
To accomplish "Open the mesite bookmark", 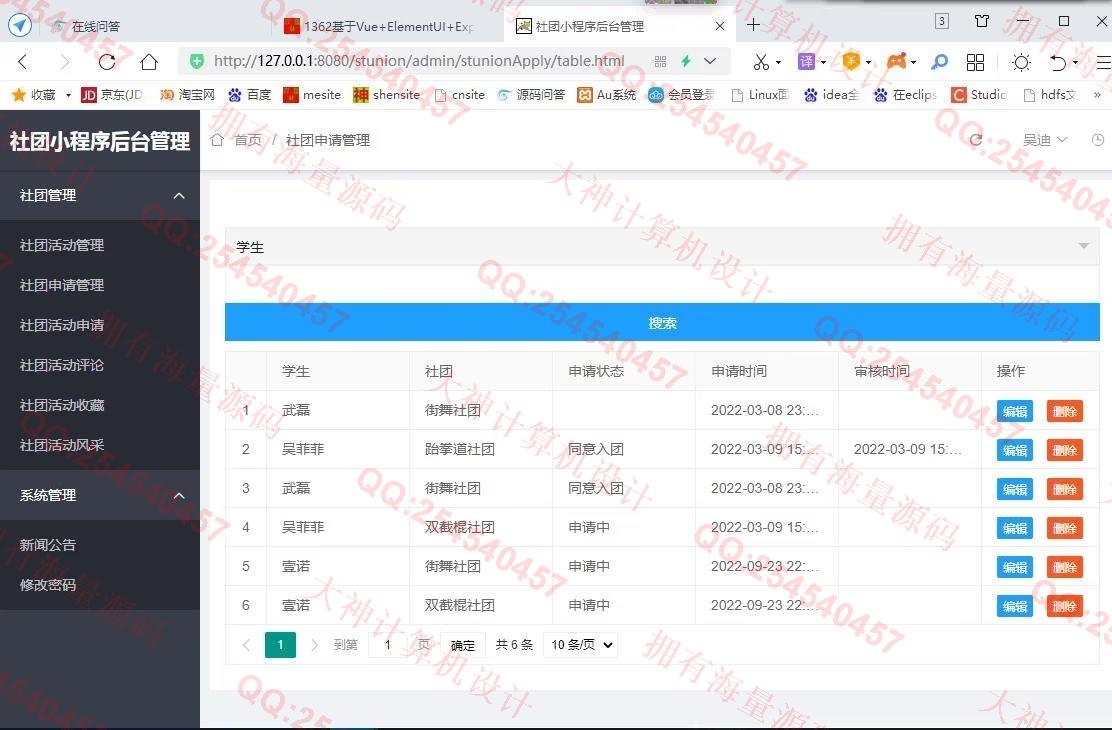I will [312, 94].
